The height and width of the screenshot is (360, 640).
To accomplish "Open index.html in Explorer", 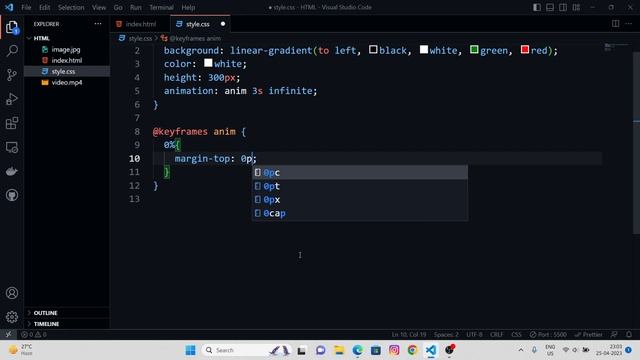I will [x=67, y=60].
